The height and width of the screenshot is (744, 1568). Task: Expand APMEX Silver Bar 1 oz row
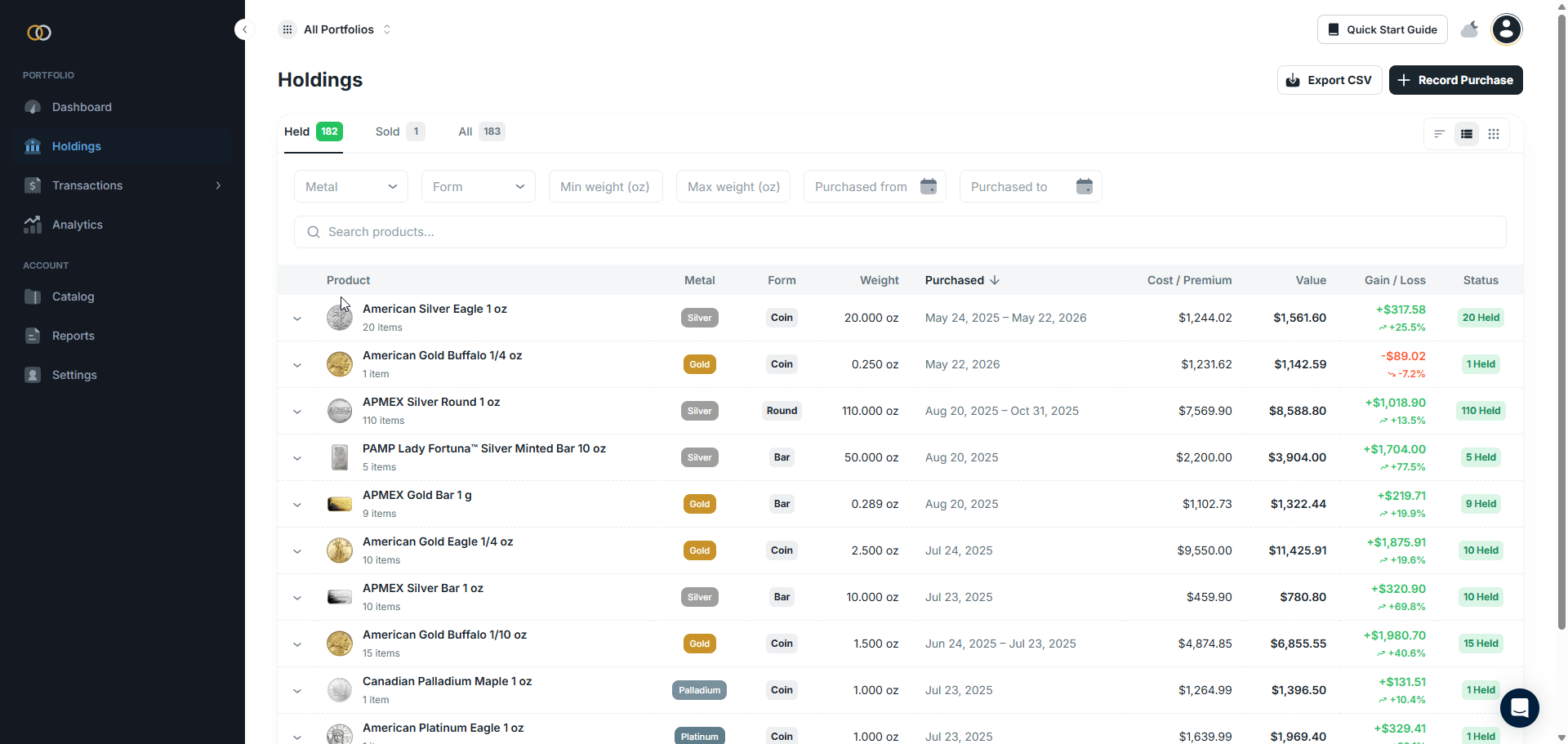(297, 598)
